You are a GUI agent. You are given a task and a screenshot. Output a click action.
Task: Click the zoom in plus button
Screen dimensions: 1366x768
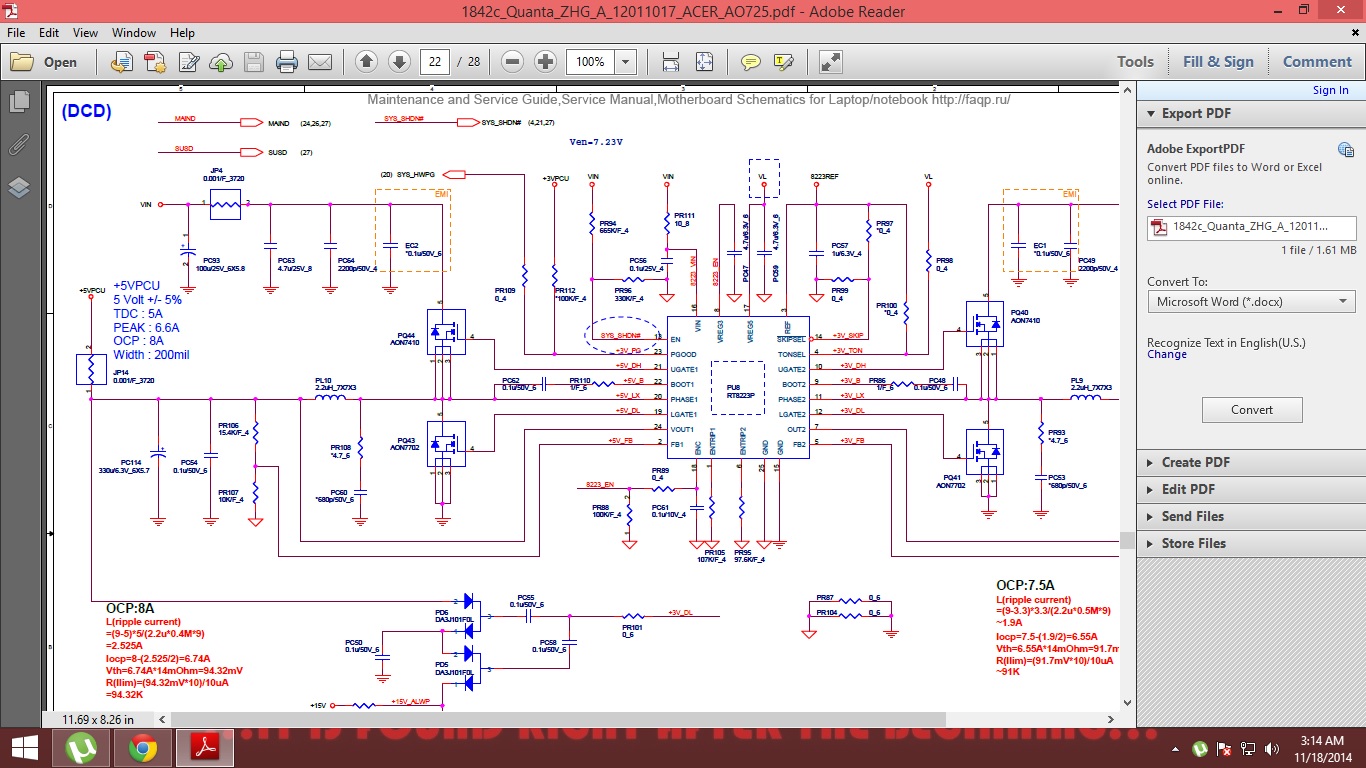tap(545, 62)
